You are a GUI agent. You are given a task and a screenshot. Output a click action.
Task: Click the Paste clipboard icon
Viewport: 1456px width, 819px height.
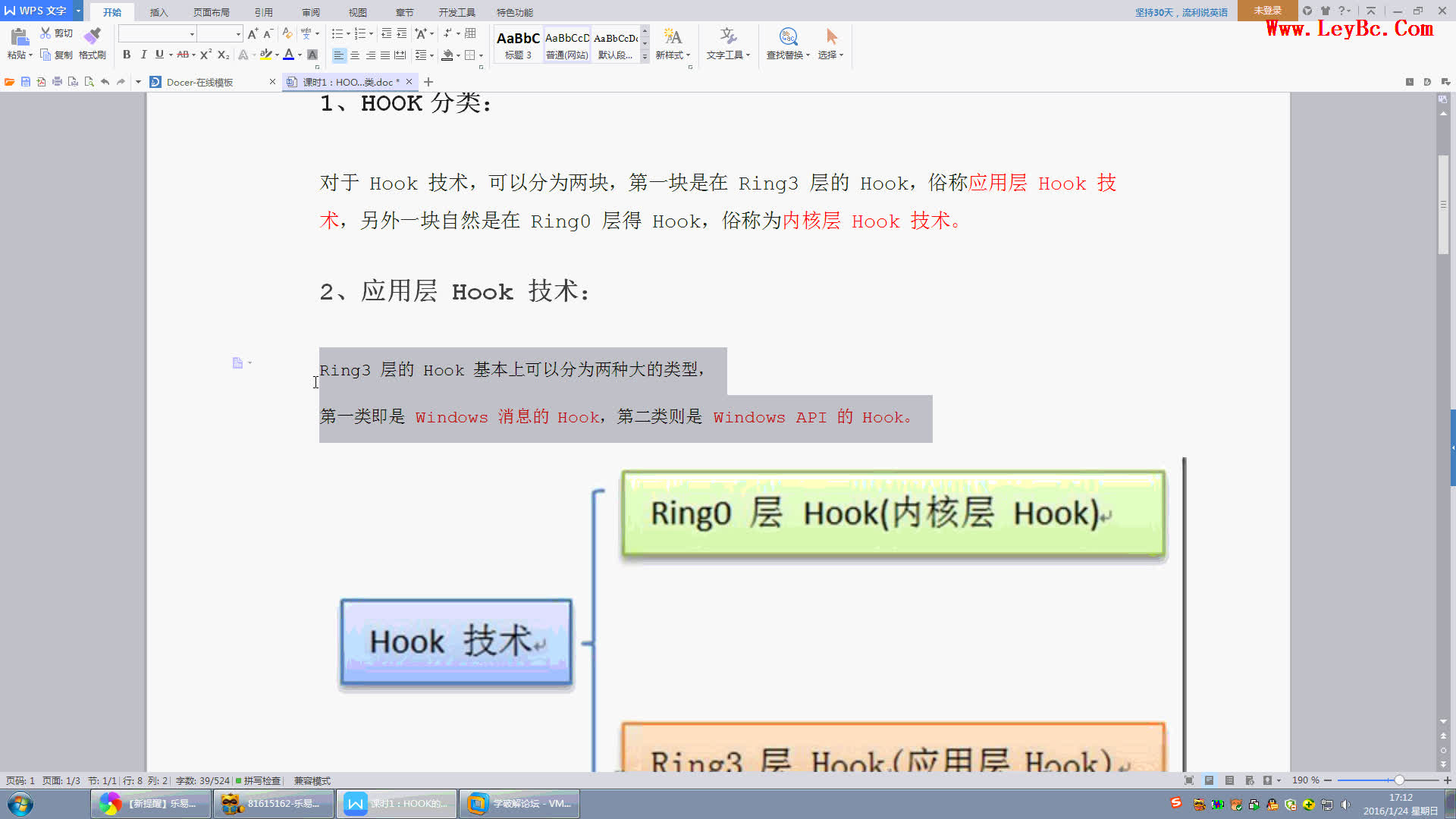[x=19, y=36]
